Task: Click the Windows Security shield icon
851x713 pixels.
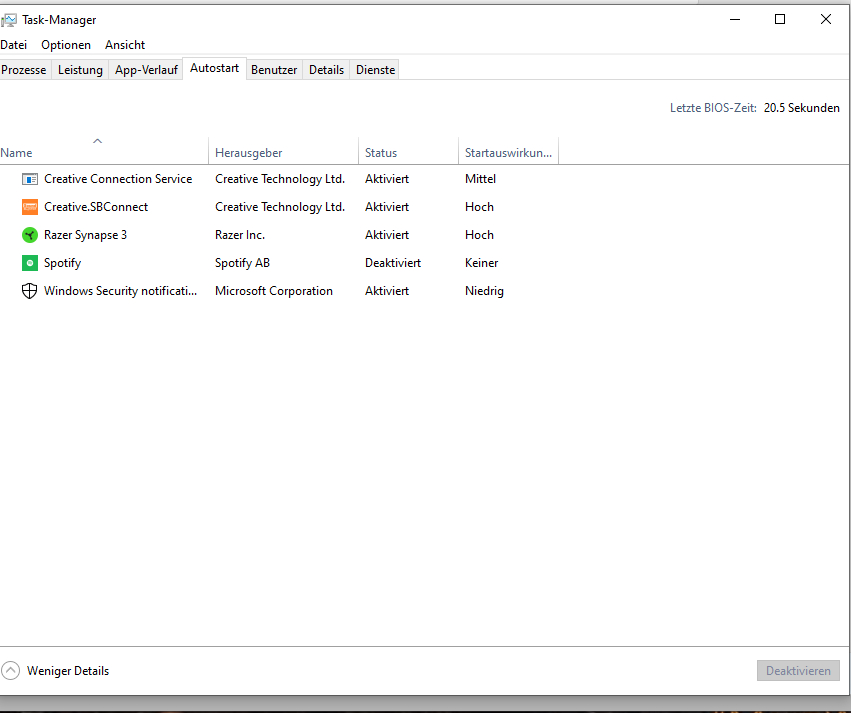Action: pos(29,291)
